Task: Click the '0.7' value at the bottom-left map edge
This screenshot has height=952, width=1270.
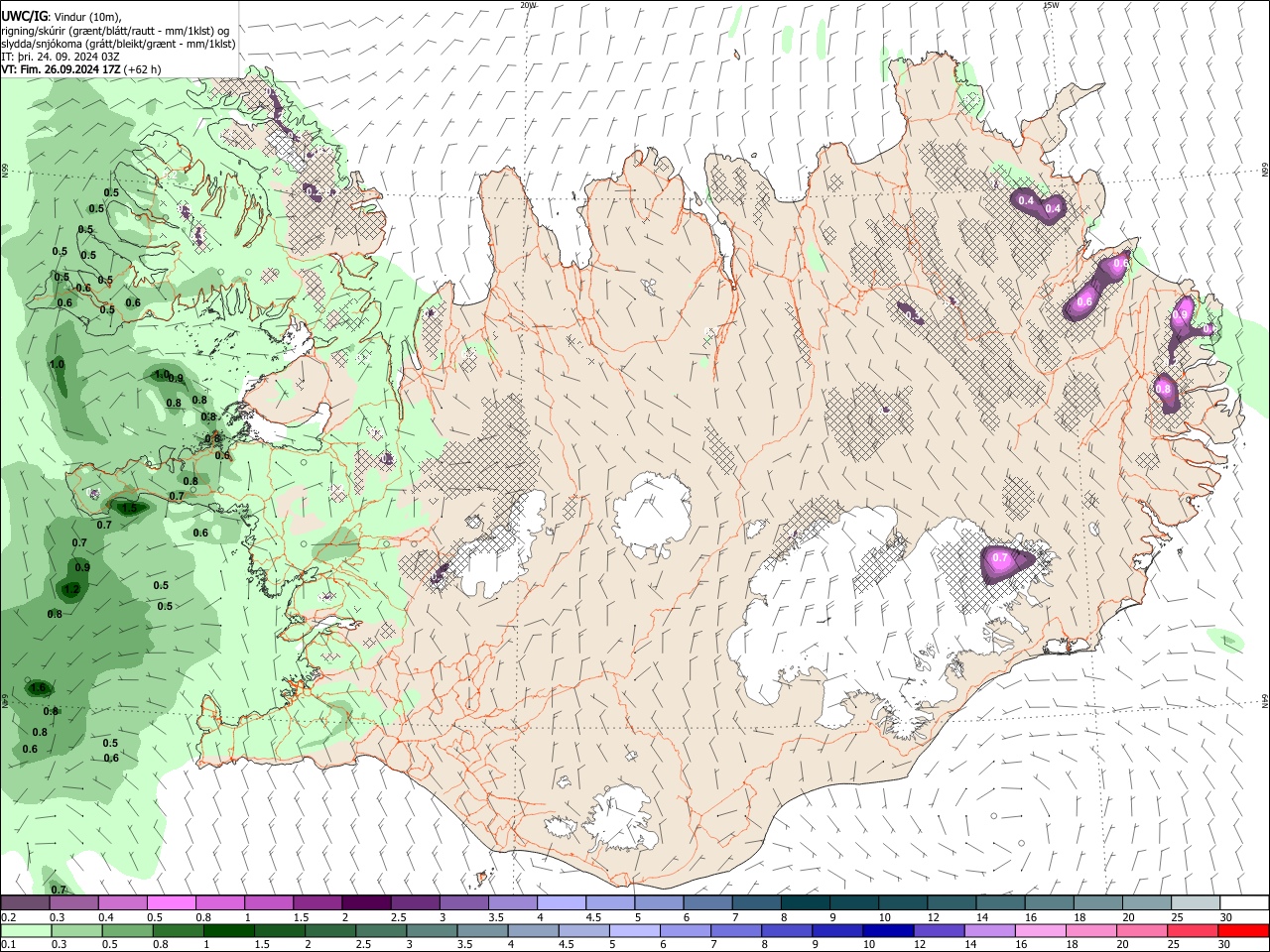Action: point(59,890)
